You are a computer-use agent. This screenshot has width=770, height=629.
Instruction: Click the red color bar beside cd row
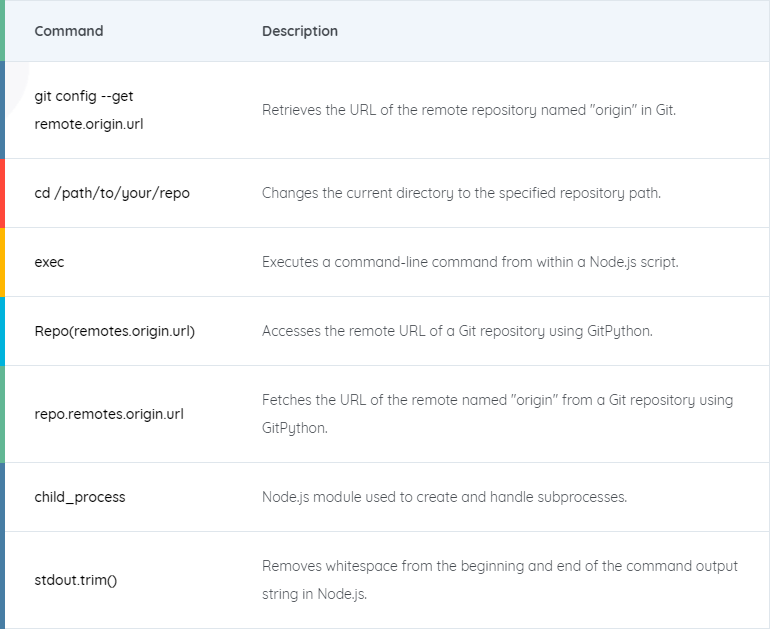tap(2, 193)
